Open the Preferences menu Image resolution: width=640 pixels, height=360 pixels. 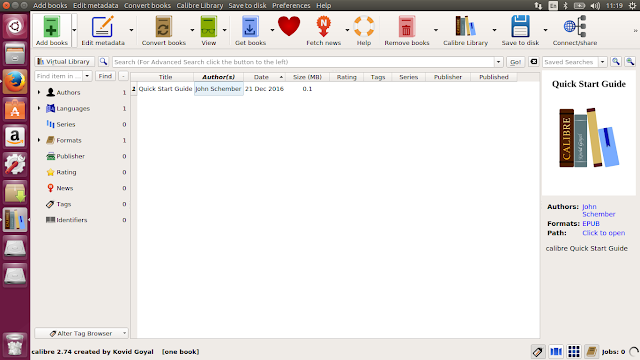[x=291, y=5]
